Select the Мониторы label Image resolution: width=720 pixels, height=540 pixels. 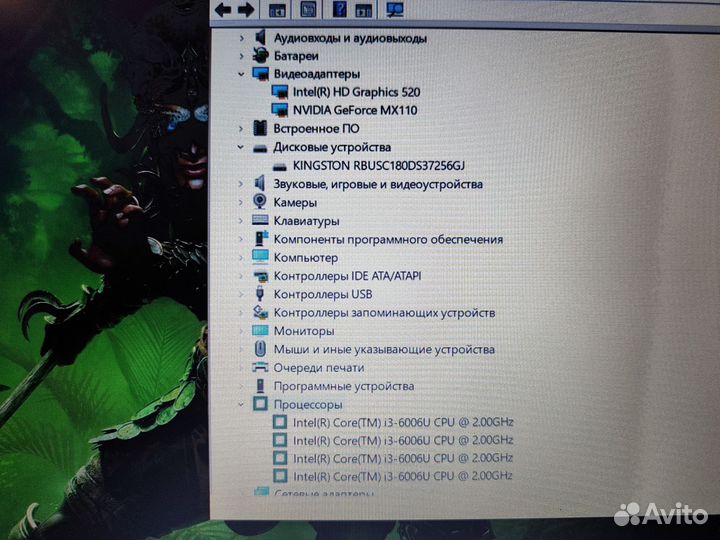(x=304, y=331)
